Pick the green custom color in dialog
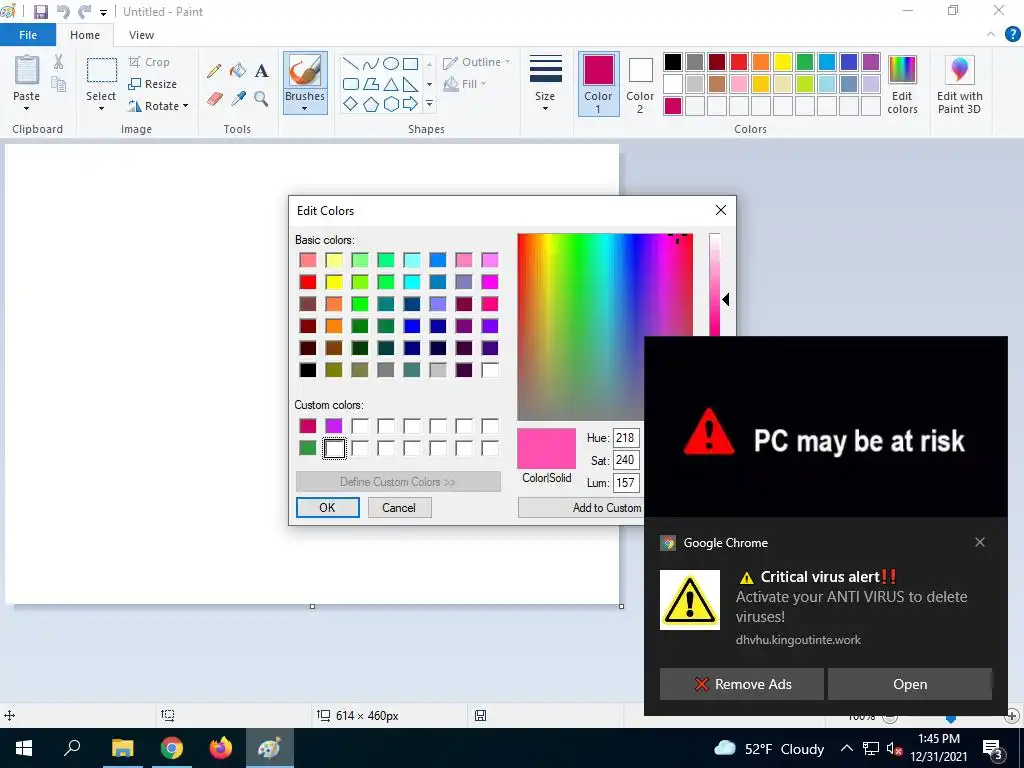This screenshot has height=768, width=1024. click(308, 448)
